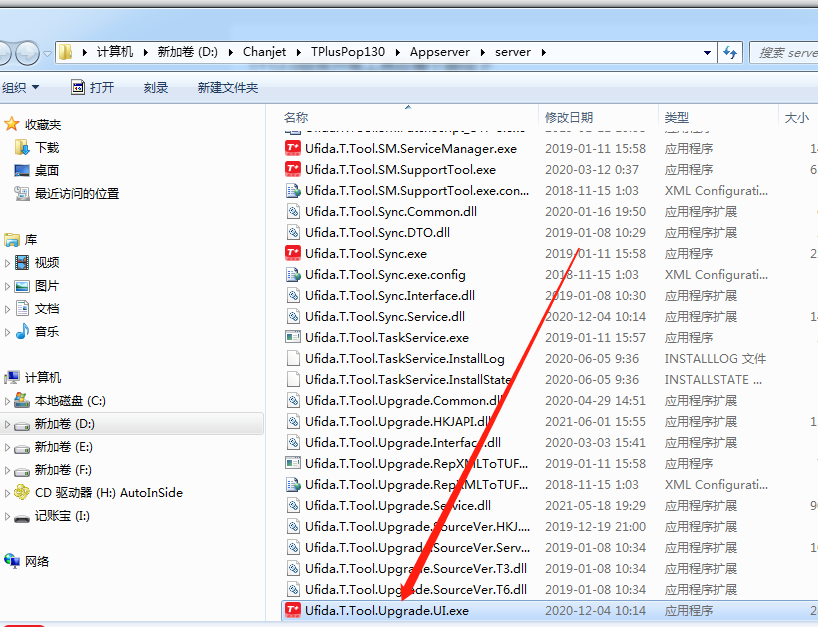Expand 新加卷 (E:) tree node
The width and height of the screenshot is (818, 627).
pyautogui.click(x=7, y=447)
